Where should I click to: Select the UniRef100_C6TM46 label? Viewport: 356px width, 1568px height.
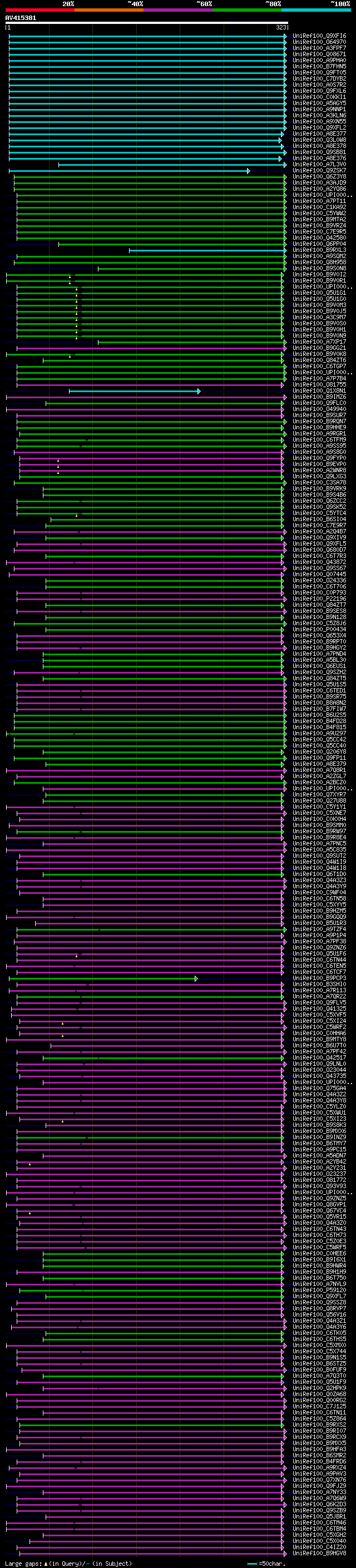pos(319,1522)
